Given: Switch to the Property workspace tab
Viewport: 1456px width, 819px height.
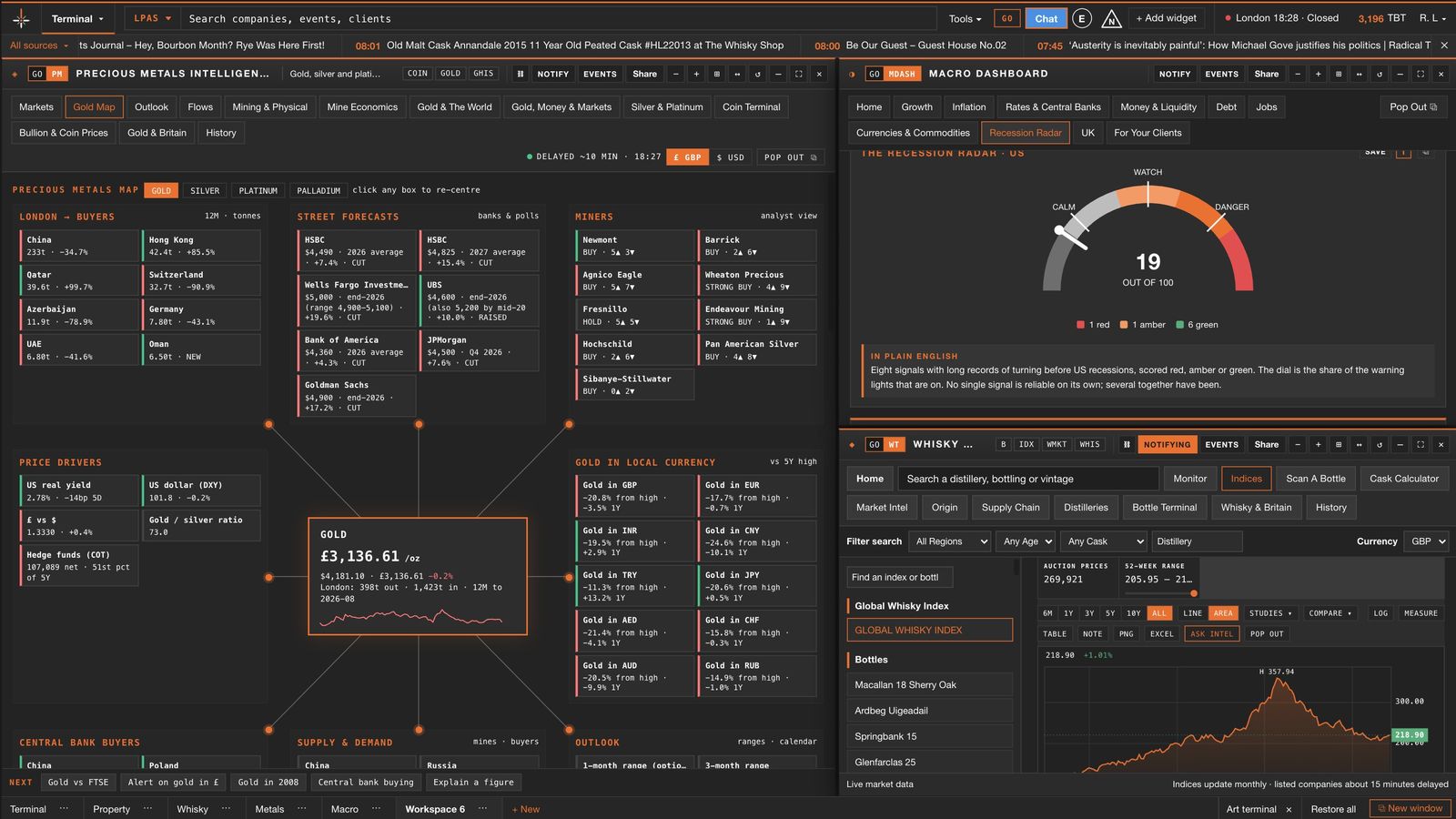Looking at the screenshot, I should [111, 808].
